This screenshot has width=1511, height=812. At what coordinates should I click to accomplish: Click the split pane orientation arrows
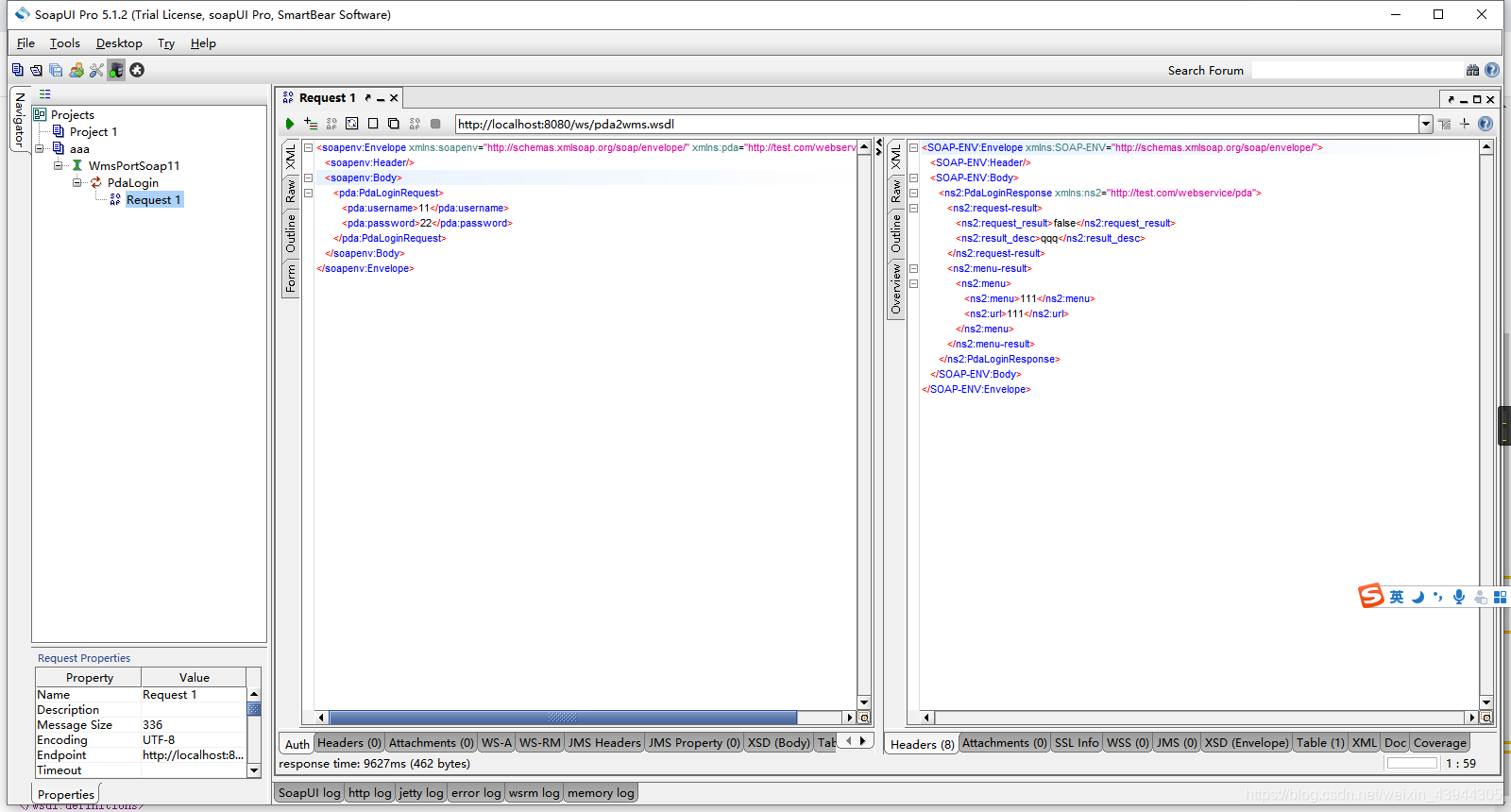(x=879, y=148)
